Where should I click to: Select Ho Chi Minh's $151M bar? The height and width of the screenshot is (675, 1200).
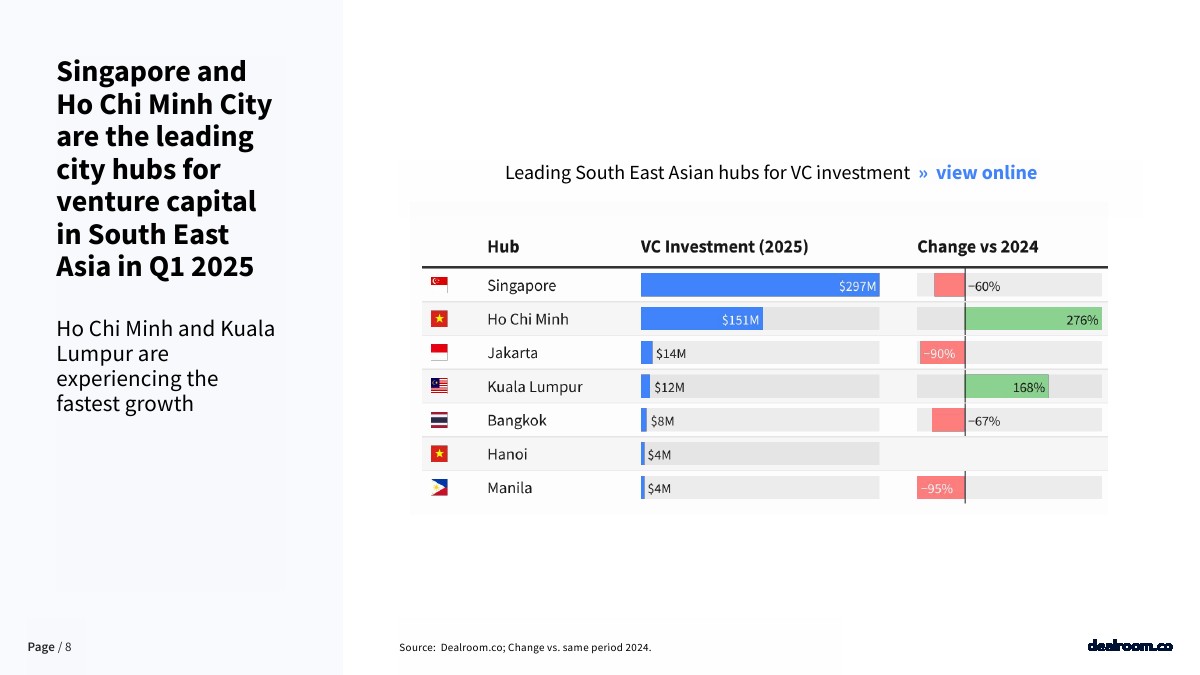(x=702, y=319)
